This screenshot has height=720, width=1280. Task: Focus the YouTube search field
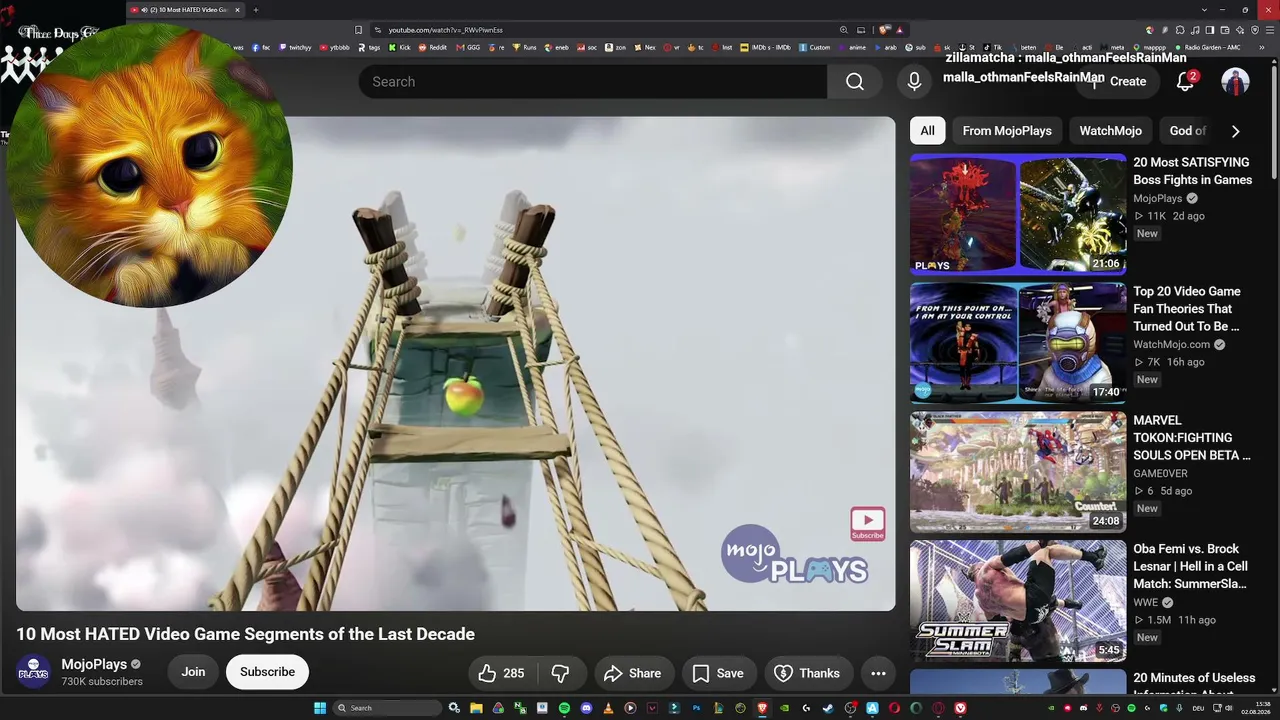[593, 82]
